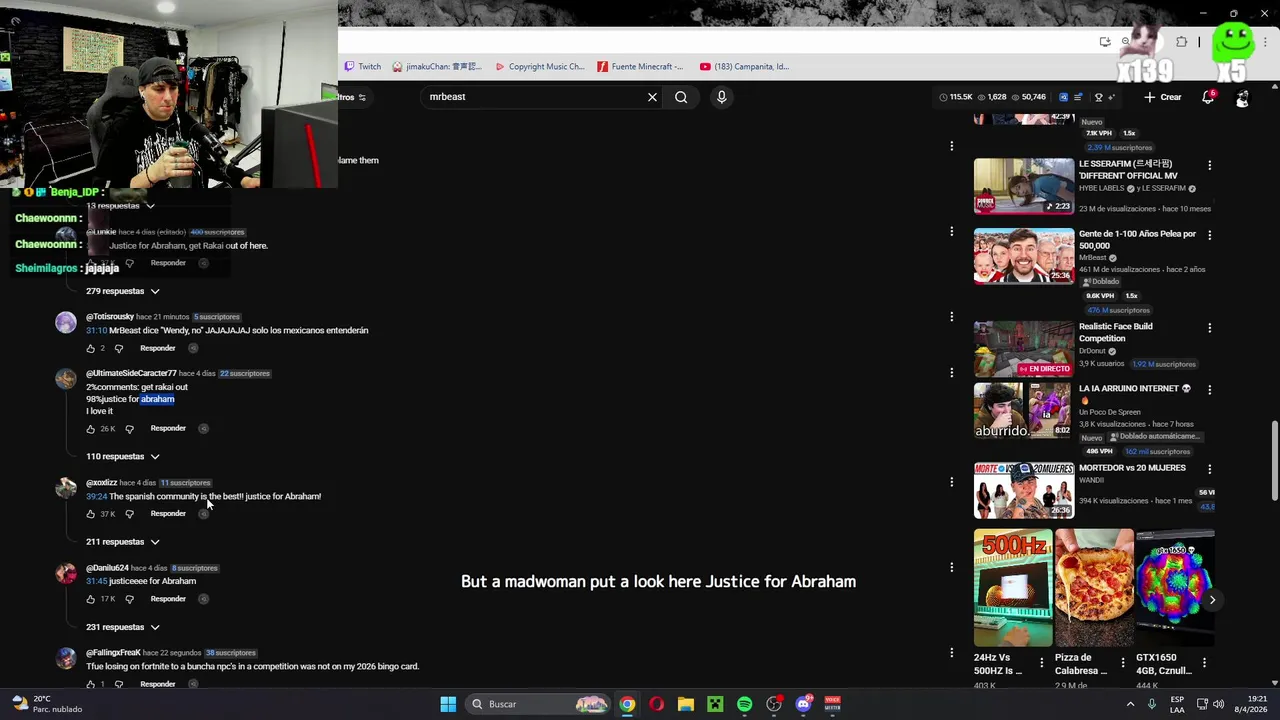Screen dimensions: 1280x720
Task: Clear the mrbeast search query
Action: [x=652, y=97]
